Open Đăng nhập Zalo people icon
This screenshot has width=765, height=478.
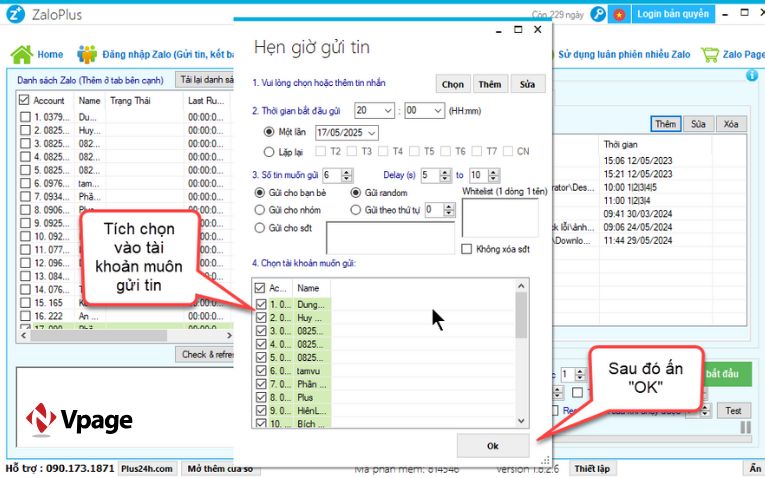[87, 55]
